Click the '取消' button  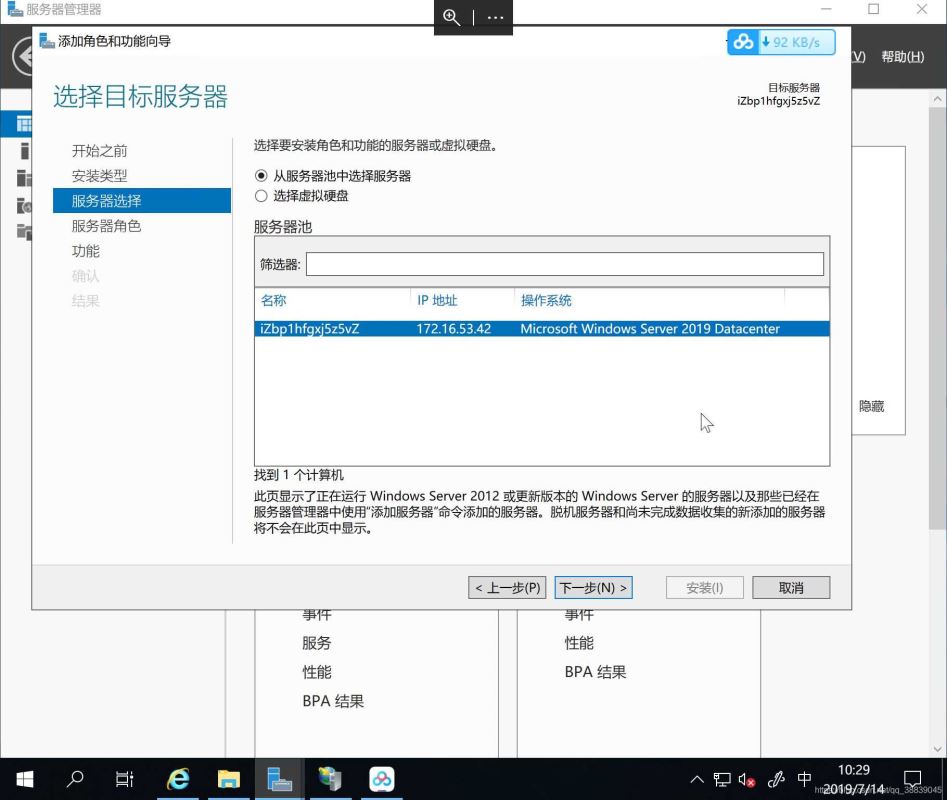[790, 588]
